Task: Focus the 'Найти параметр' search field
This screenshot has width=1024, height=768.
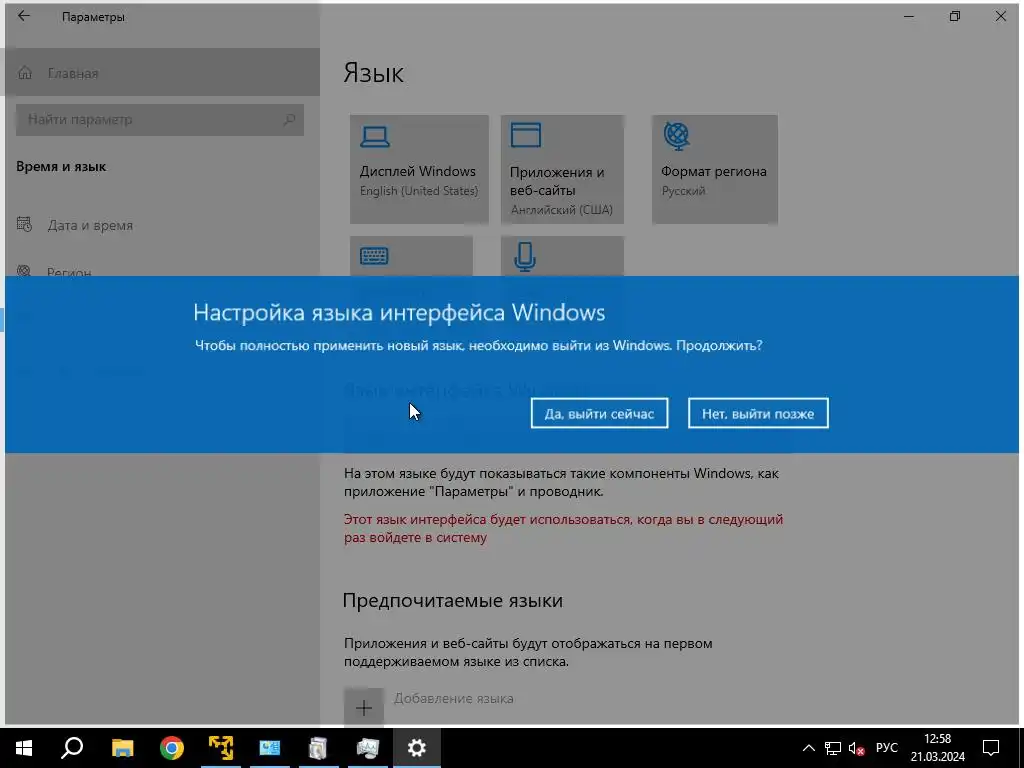Action: tap(160, 120)
